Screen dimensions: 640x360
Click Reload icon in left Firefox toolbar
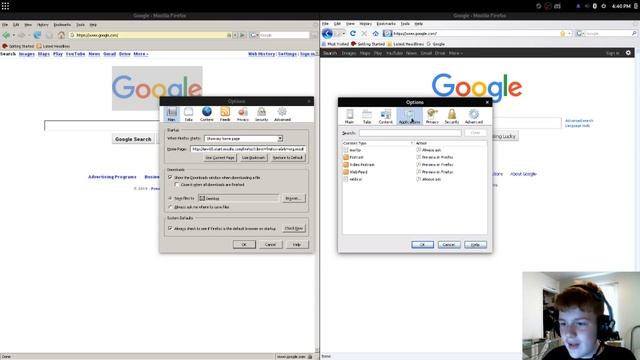(x=37, y=35)
